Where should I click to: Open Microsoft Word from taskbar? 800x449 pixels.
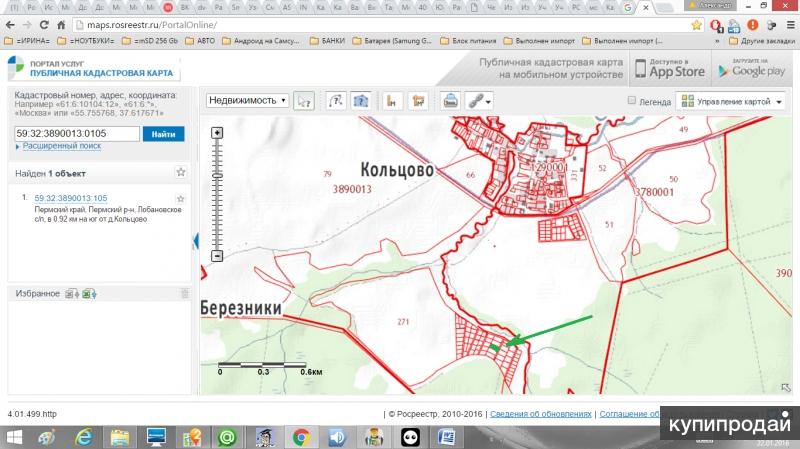pyautogui.click(x=447, y=437)
